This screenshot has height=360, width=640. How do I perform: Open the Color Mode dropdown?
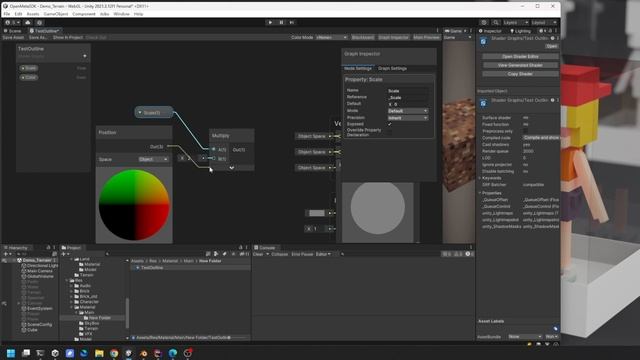331,37
